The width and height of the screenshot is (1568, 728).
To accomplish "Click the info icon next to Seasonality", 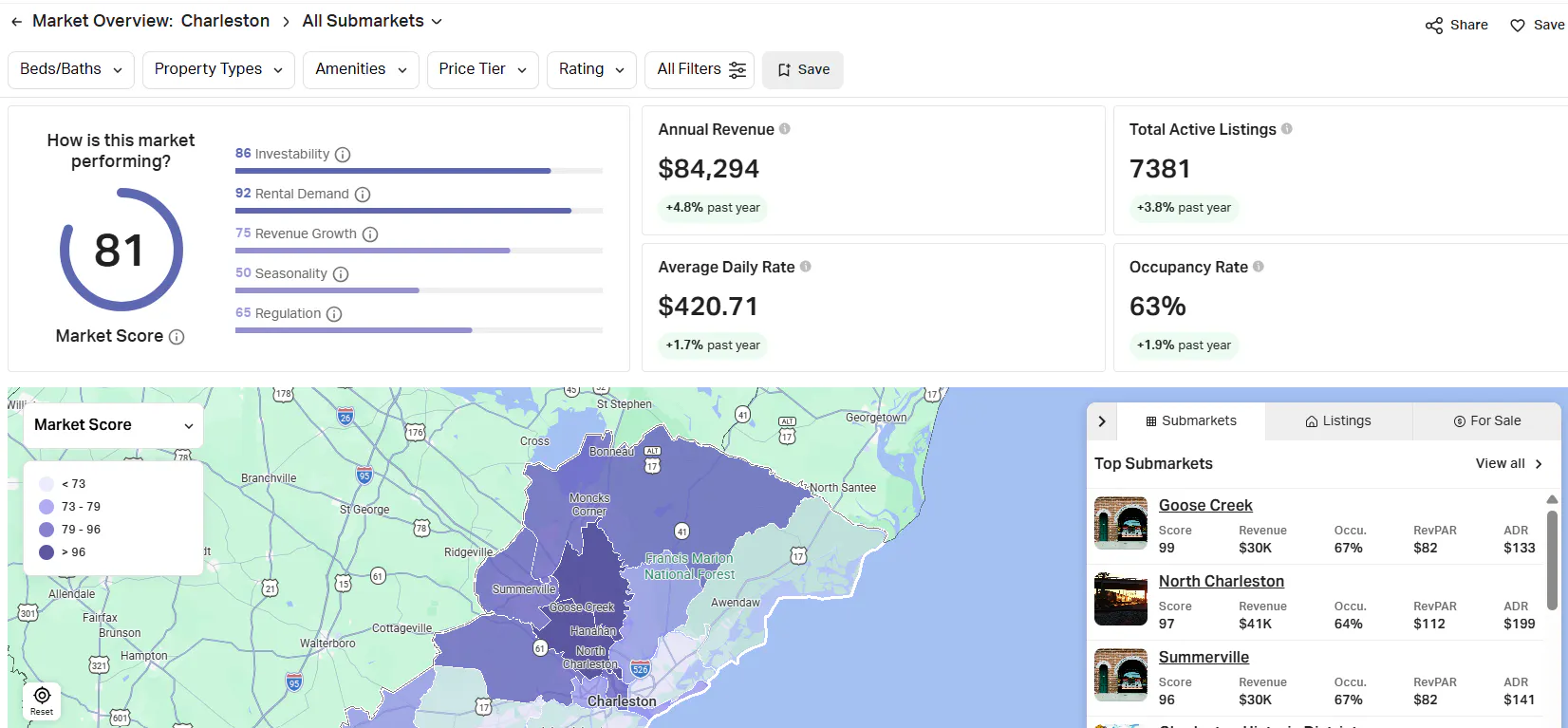I will point(341,274).
